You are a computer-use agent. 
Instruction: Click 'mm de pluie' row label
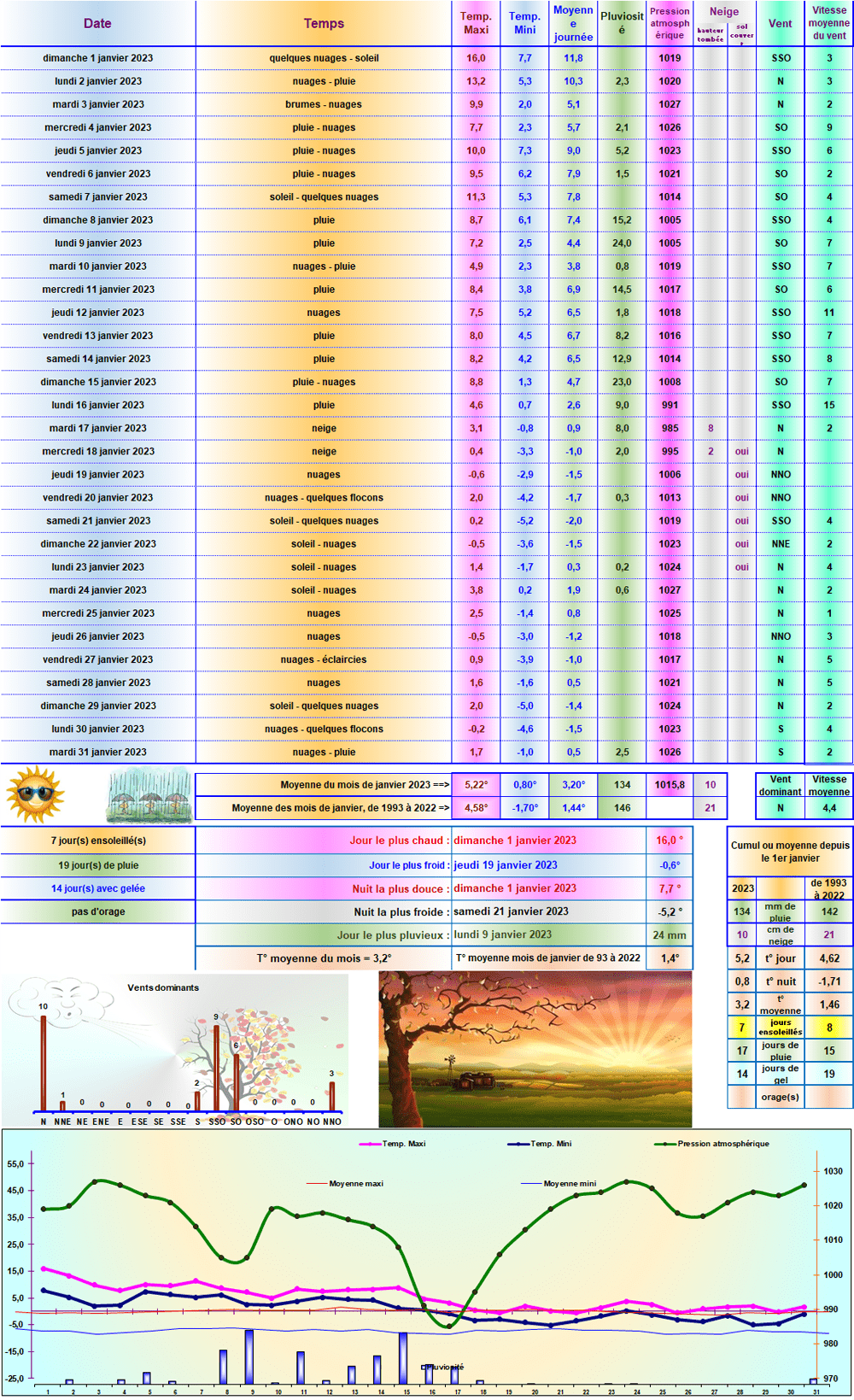click(780, 911)
